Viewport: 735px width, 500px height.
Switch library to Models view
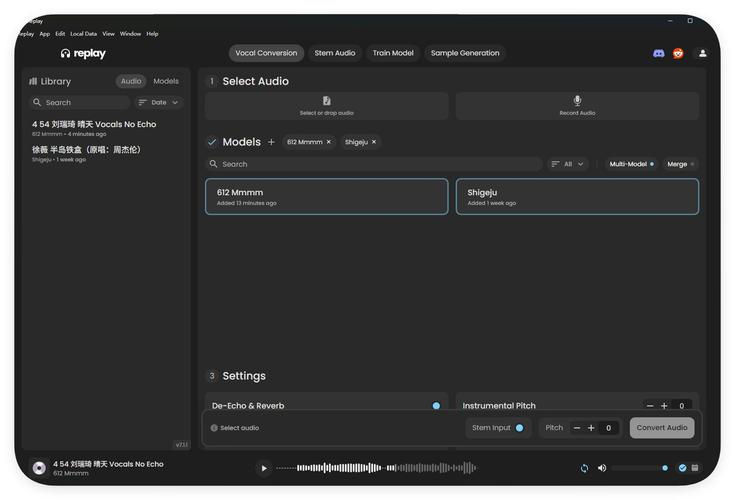[x=166, y=81]
